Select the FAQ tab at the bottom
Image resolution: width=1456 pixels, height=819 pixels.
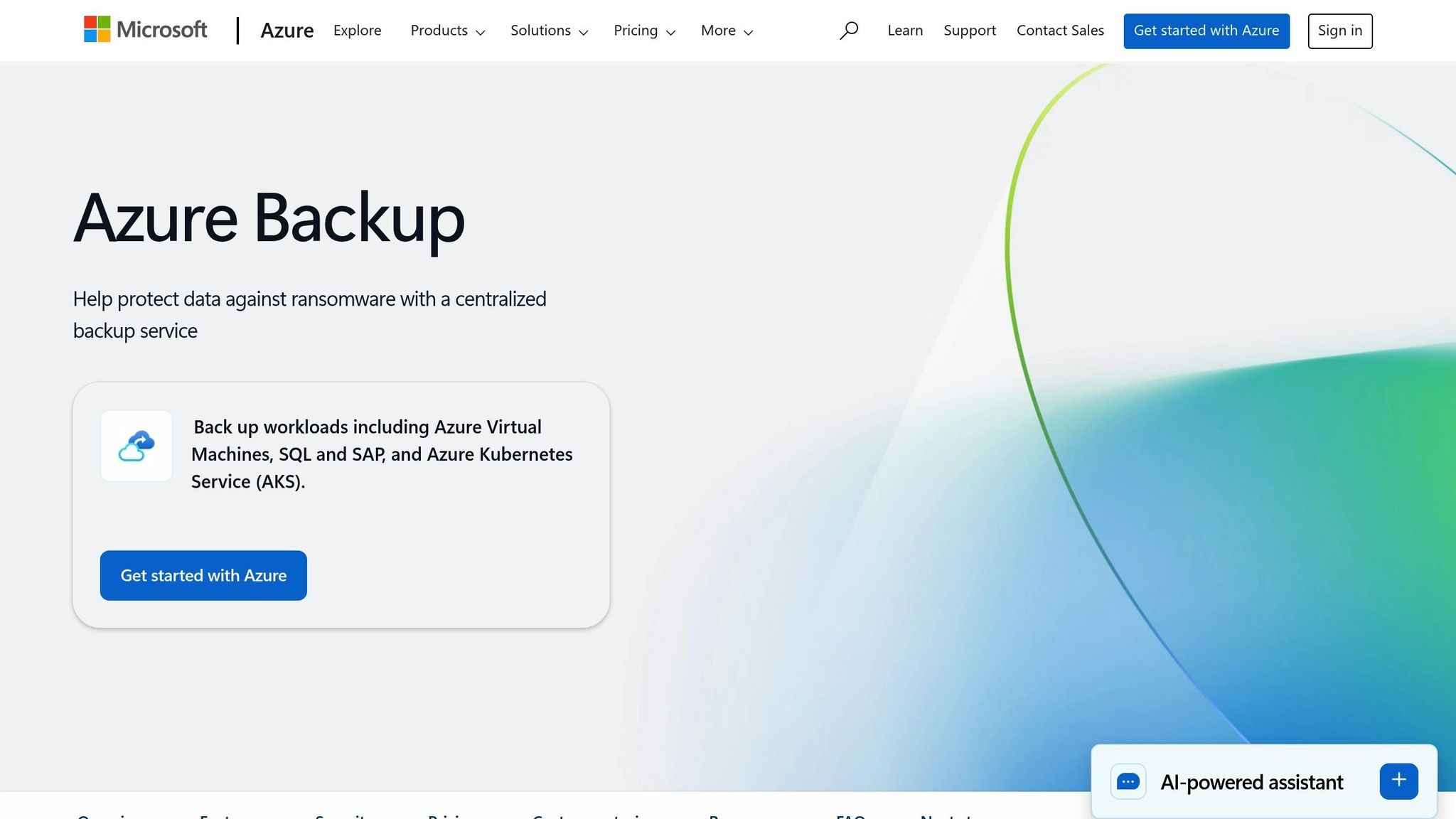click(x=851, y=816)
